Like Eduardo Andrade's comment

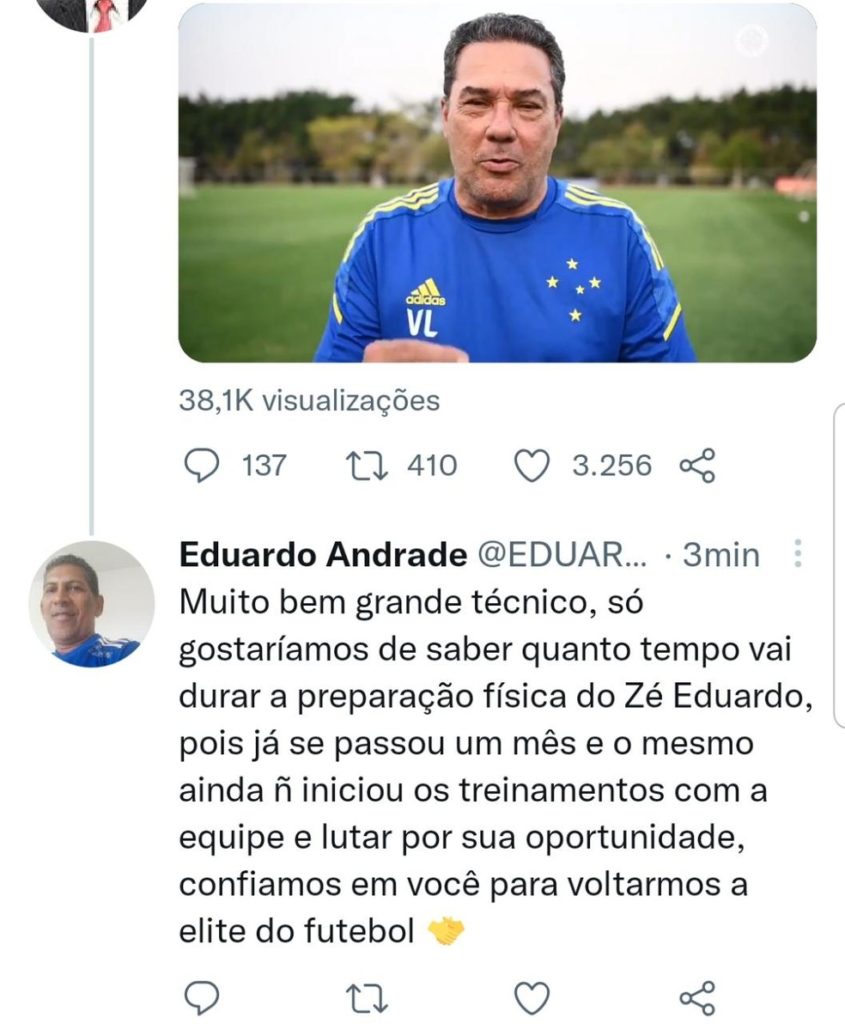click(532, 997)
